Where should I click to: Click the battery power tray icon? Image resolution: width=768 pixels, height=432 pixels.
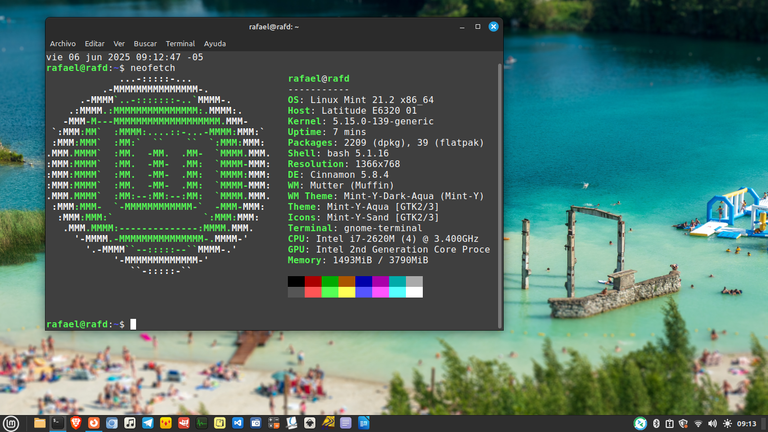(670, 423)
